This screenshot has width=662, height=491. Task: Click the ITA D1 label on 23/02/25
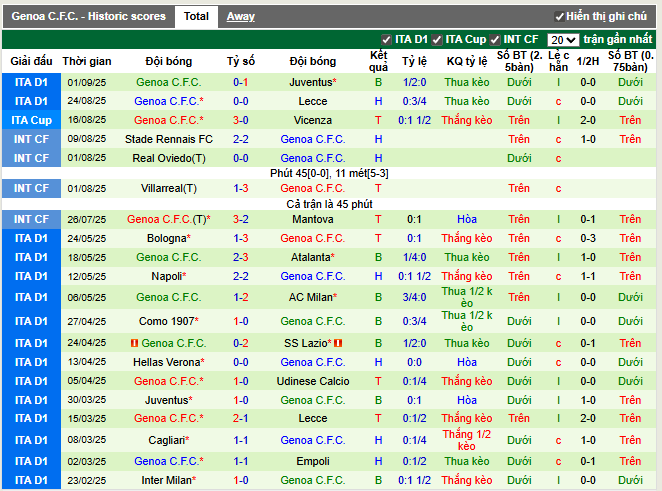[31, 480]
